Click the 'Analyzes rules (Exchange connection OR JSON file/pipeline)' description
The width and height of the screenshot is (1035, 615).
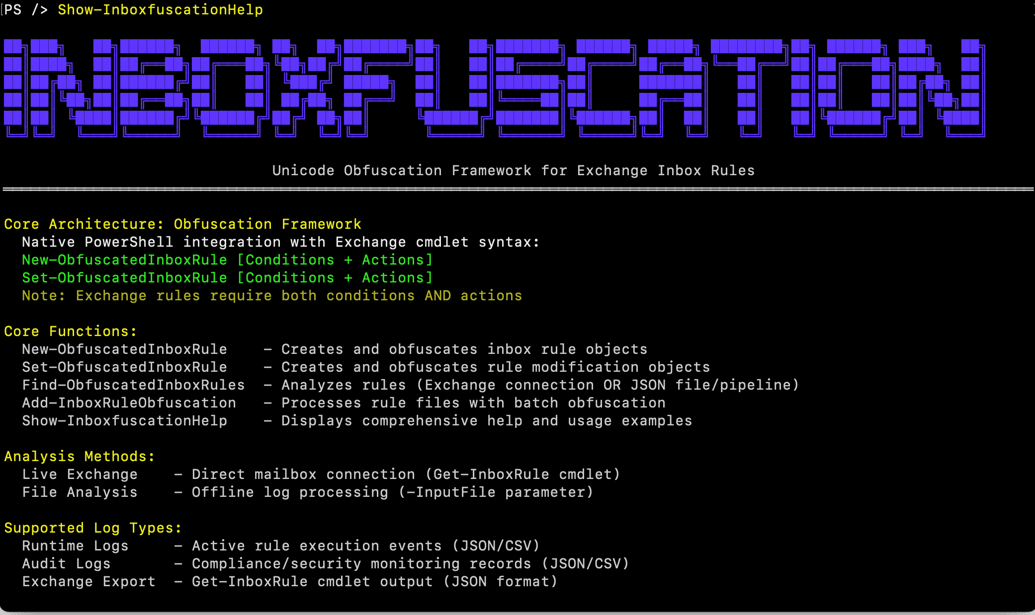tap(540, 385)
